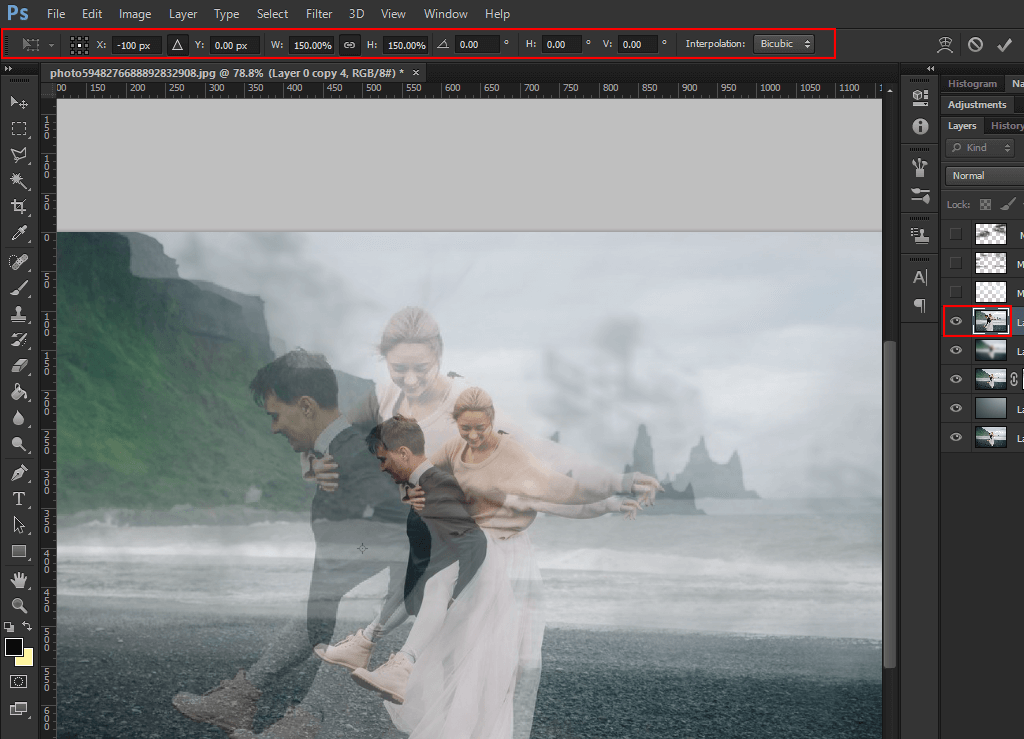Select the Rectangular Marquee tool
Viewport: 1024px width, 739px height.
click(19, 129)
